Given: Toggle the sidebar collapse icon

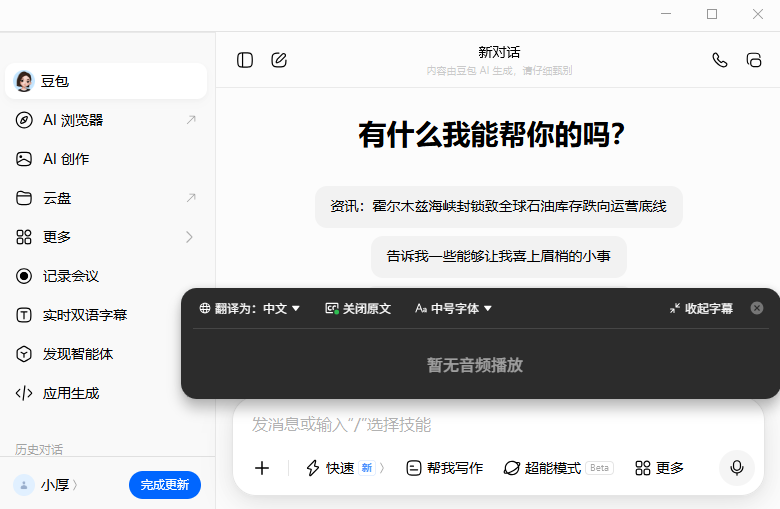Looking at the screenshot, I should pyautogui.click(x=245, y=60).
